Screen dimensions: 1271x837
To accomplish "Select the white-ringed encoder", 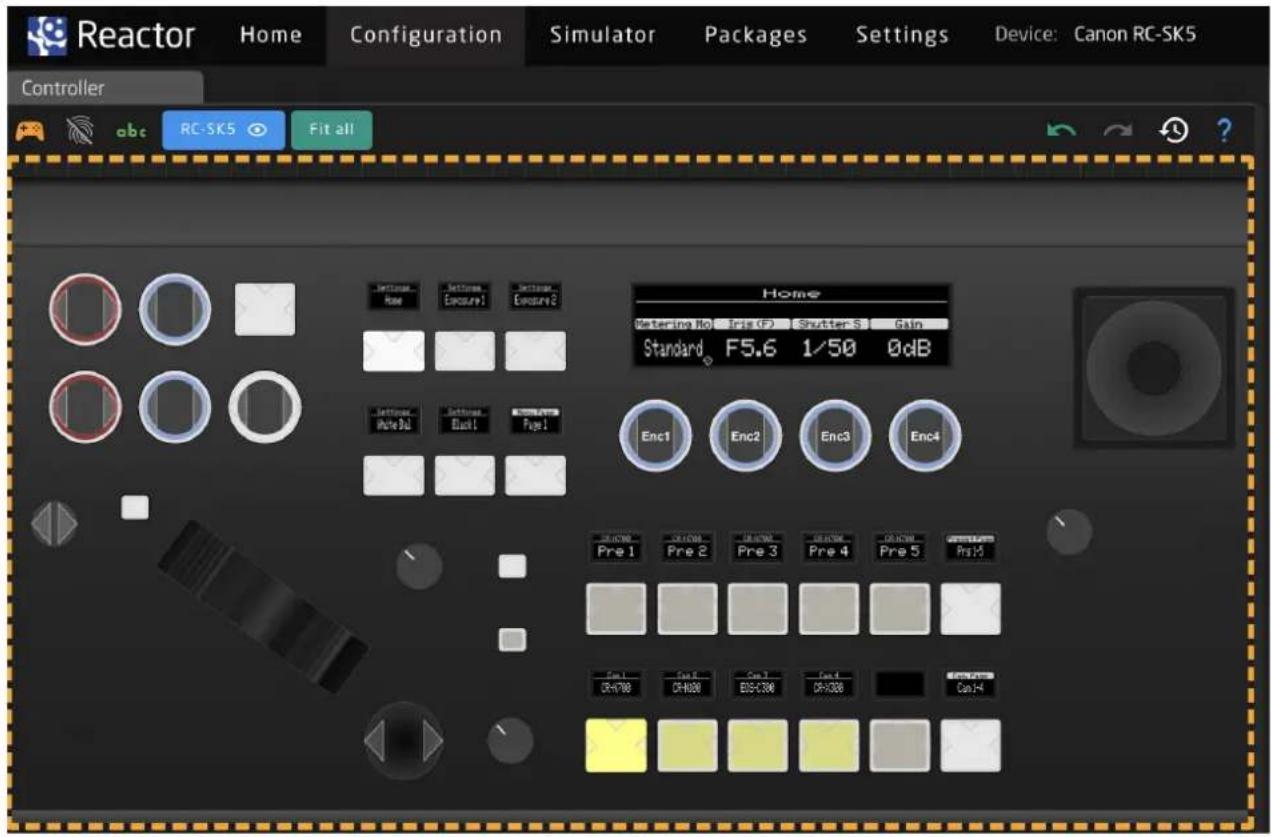I will tap(265, 407).
